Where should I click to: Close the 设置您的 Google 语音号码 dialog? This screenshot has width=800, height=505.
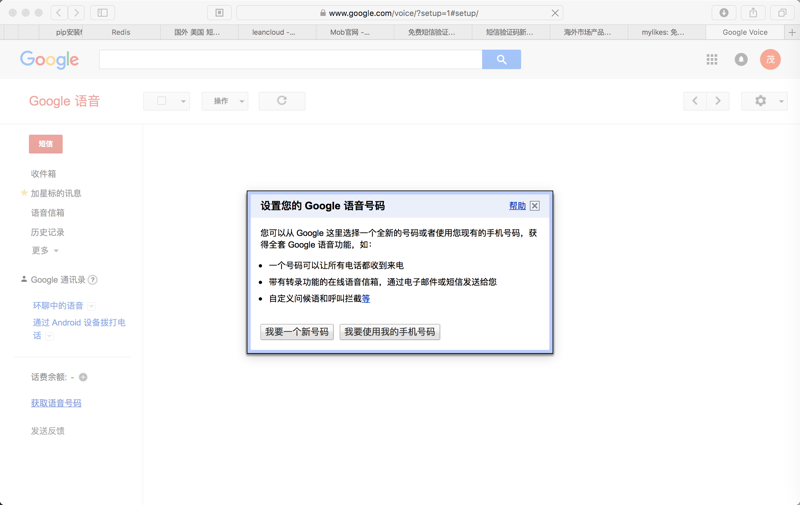point(535,206)
